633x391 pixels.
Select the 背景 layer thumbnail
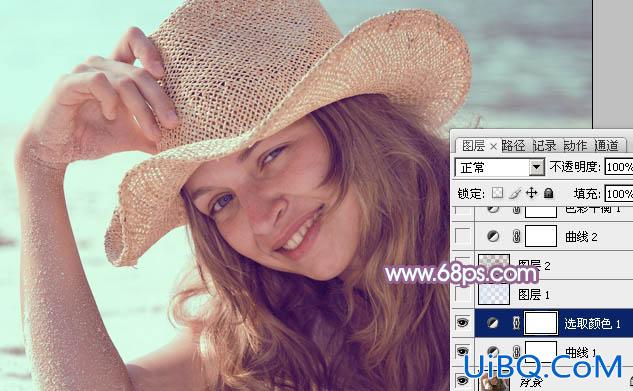click(x=494, y=381)
